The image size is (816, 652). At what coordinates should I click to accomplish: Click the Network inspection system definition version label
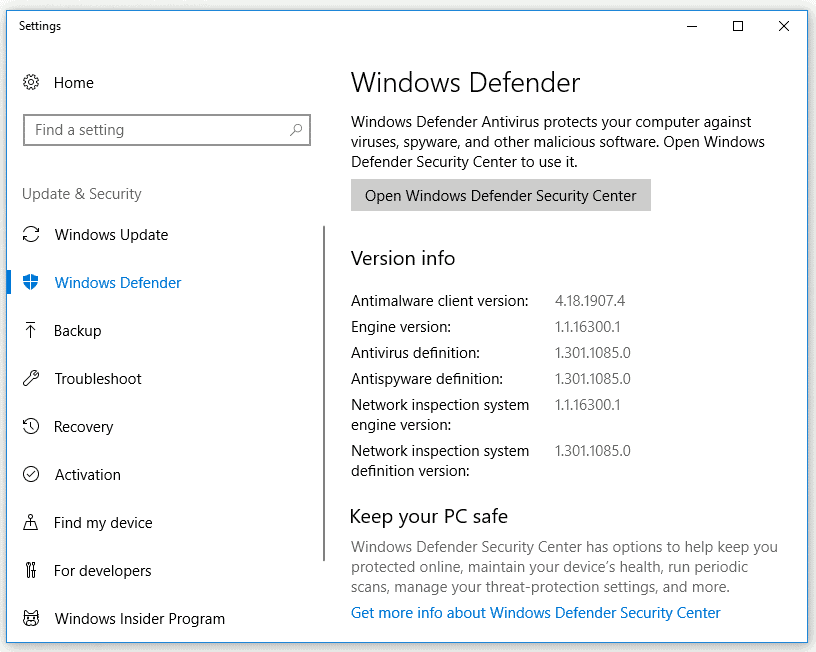(x=440, y=461)
